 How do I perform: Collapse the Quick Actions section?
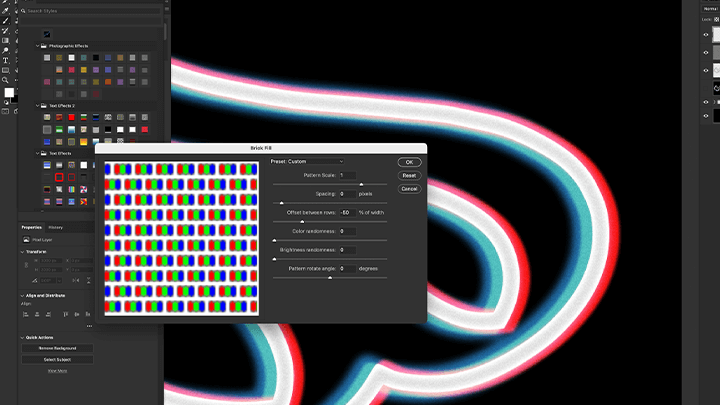[22, 338]
